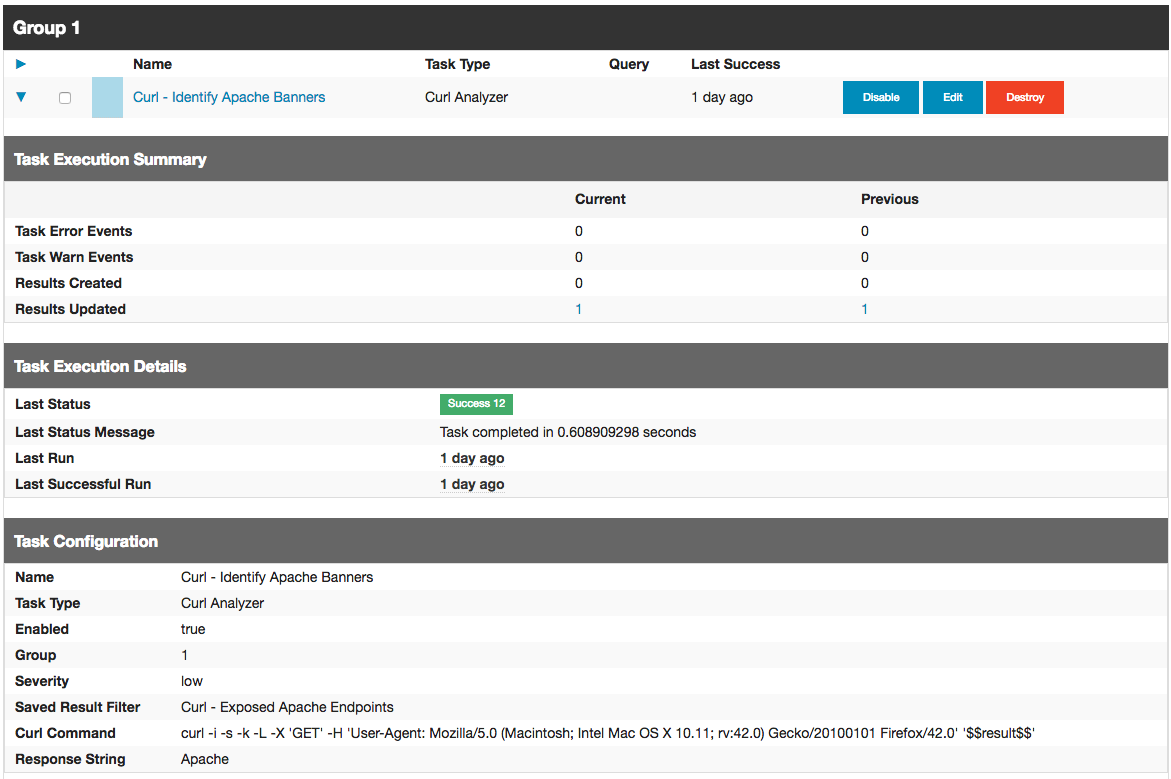Click the Last Run '1 day ago' timestamp
The width and height of the screenshot is (1171, 779).
click(472, 458)
